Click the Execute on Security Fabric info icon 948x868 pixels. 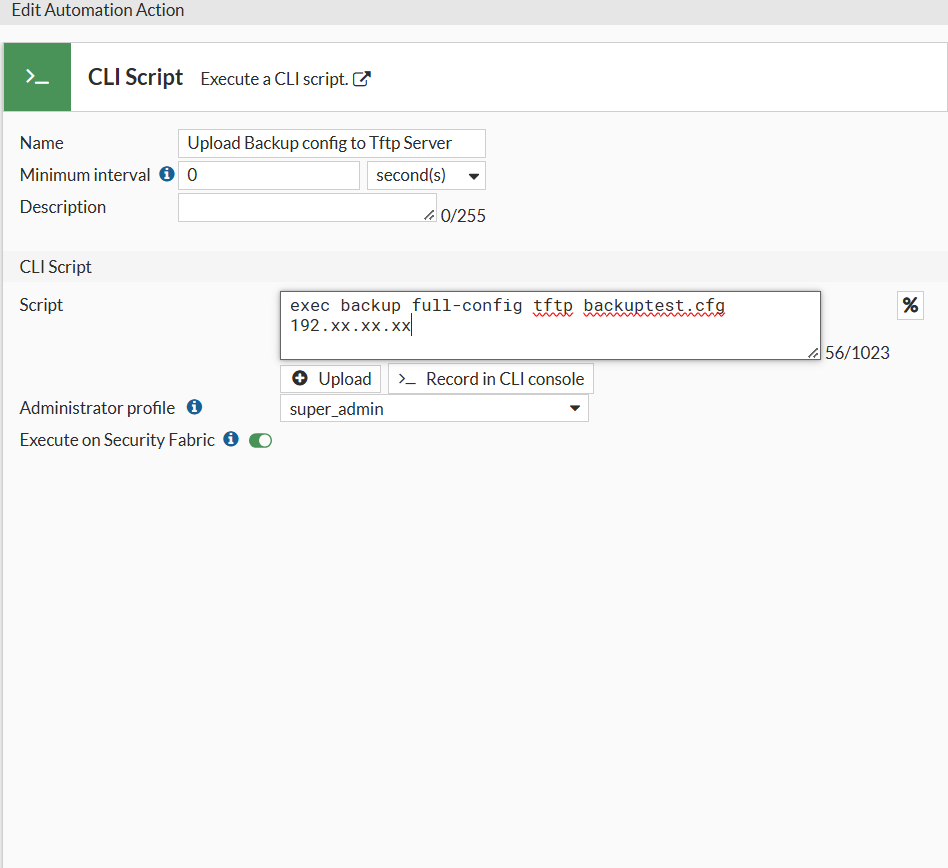click(x=231, y=439)
